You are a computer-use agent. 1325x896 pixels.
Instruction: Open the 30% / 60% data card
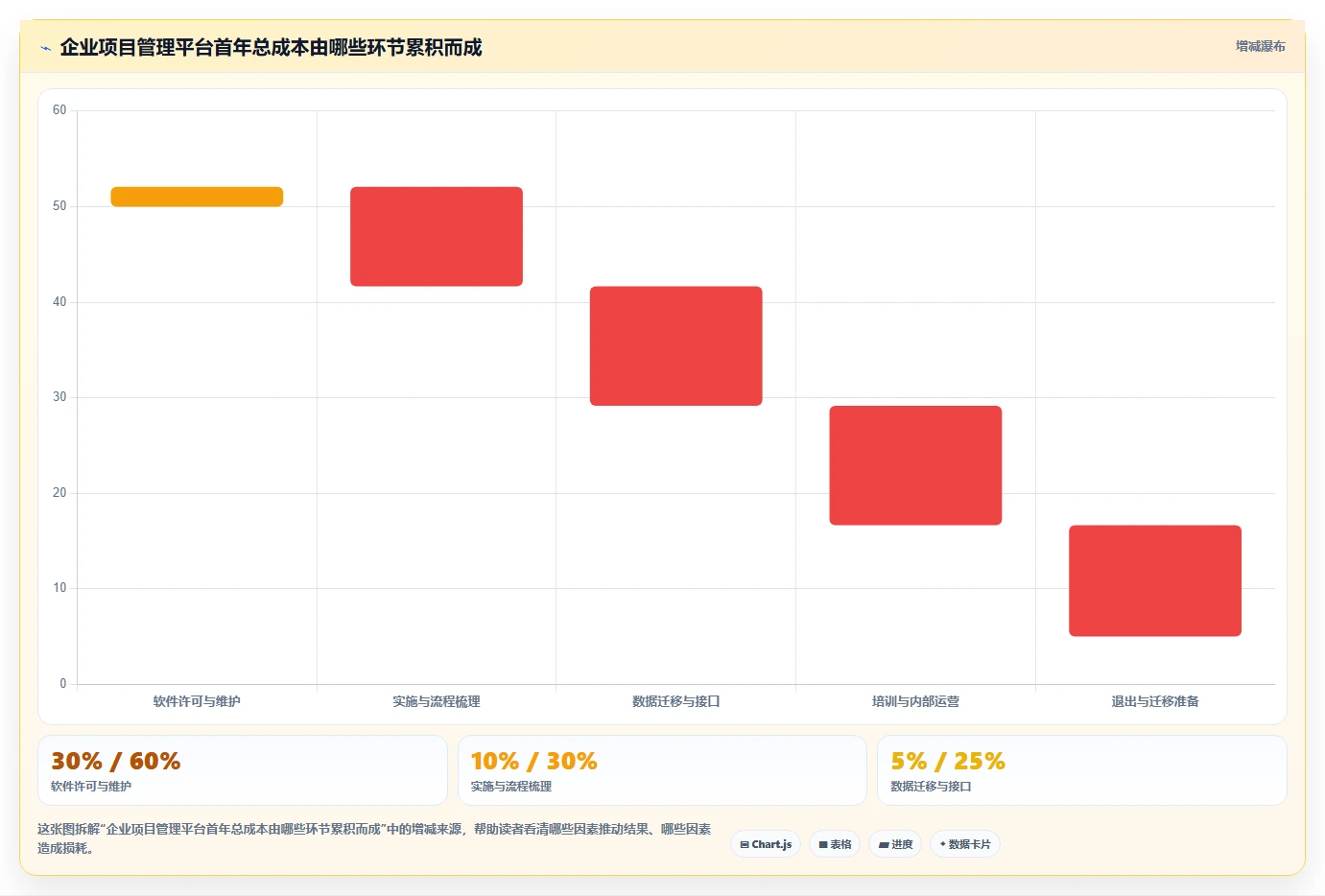243,770
